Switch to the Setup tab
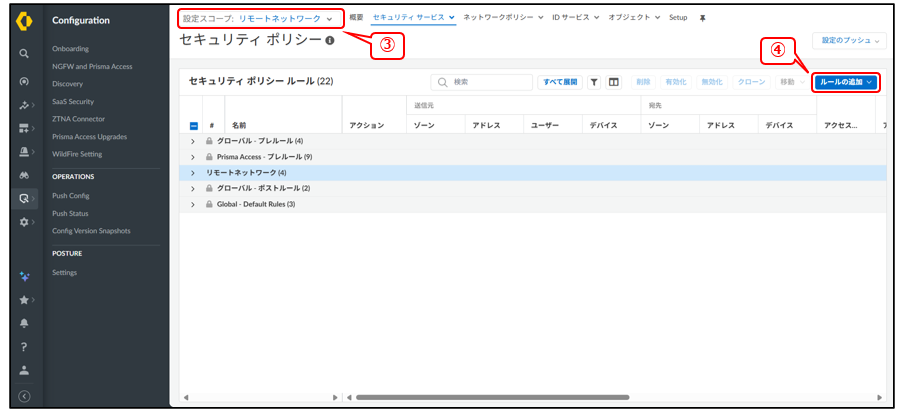Image resolution: width=909 pixels, height=418 pixels. pyautogui.click(x=678, y=17)
